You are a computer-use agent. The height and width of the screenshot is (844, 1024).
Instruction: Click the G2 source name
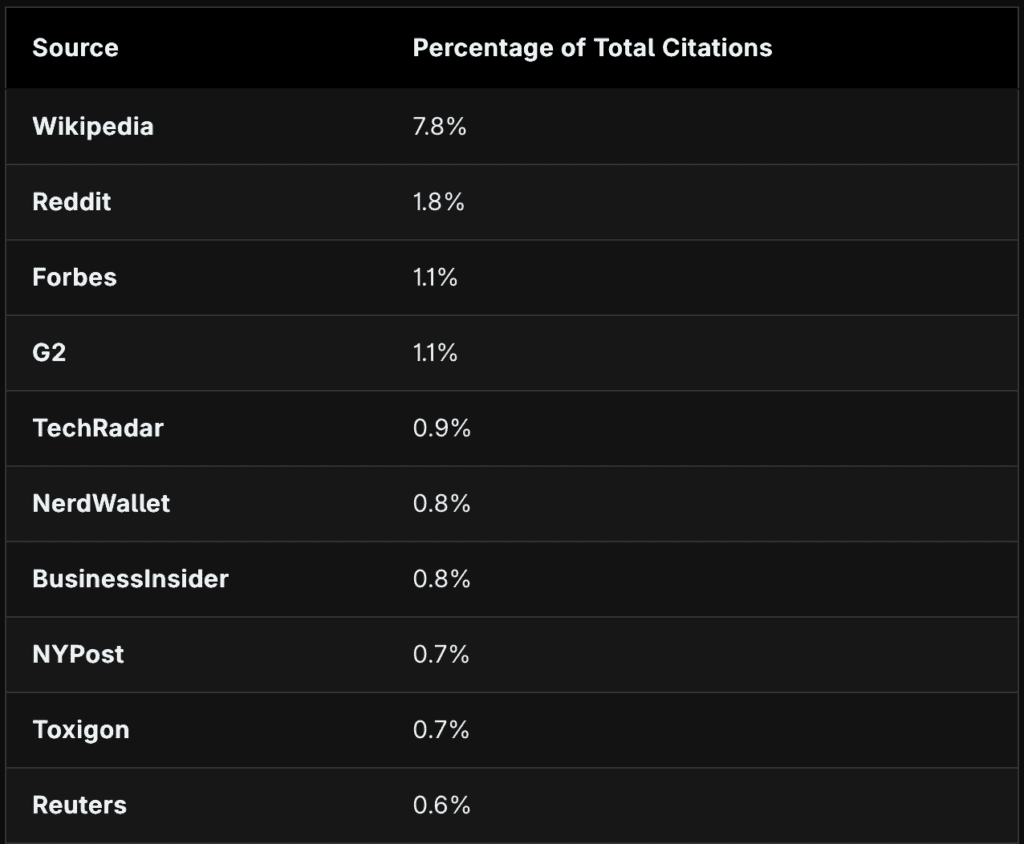pyautogui.click(x=50, y=353)
